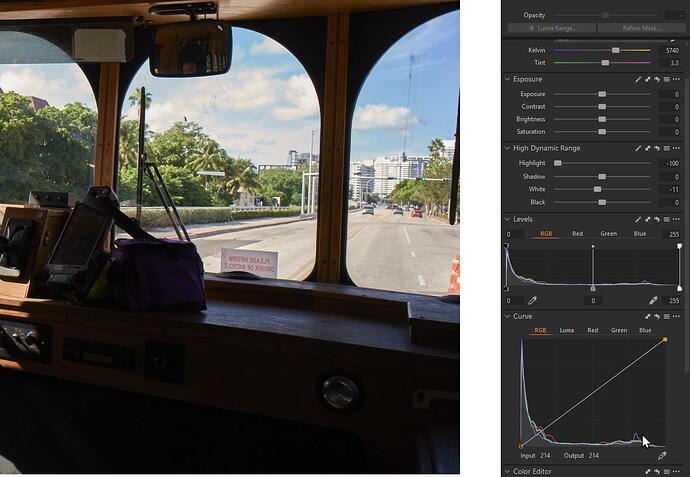Click the Tint slider handle

coord(606,63)
